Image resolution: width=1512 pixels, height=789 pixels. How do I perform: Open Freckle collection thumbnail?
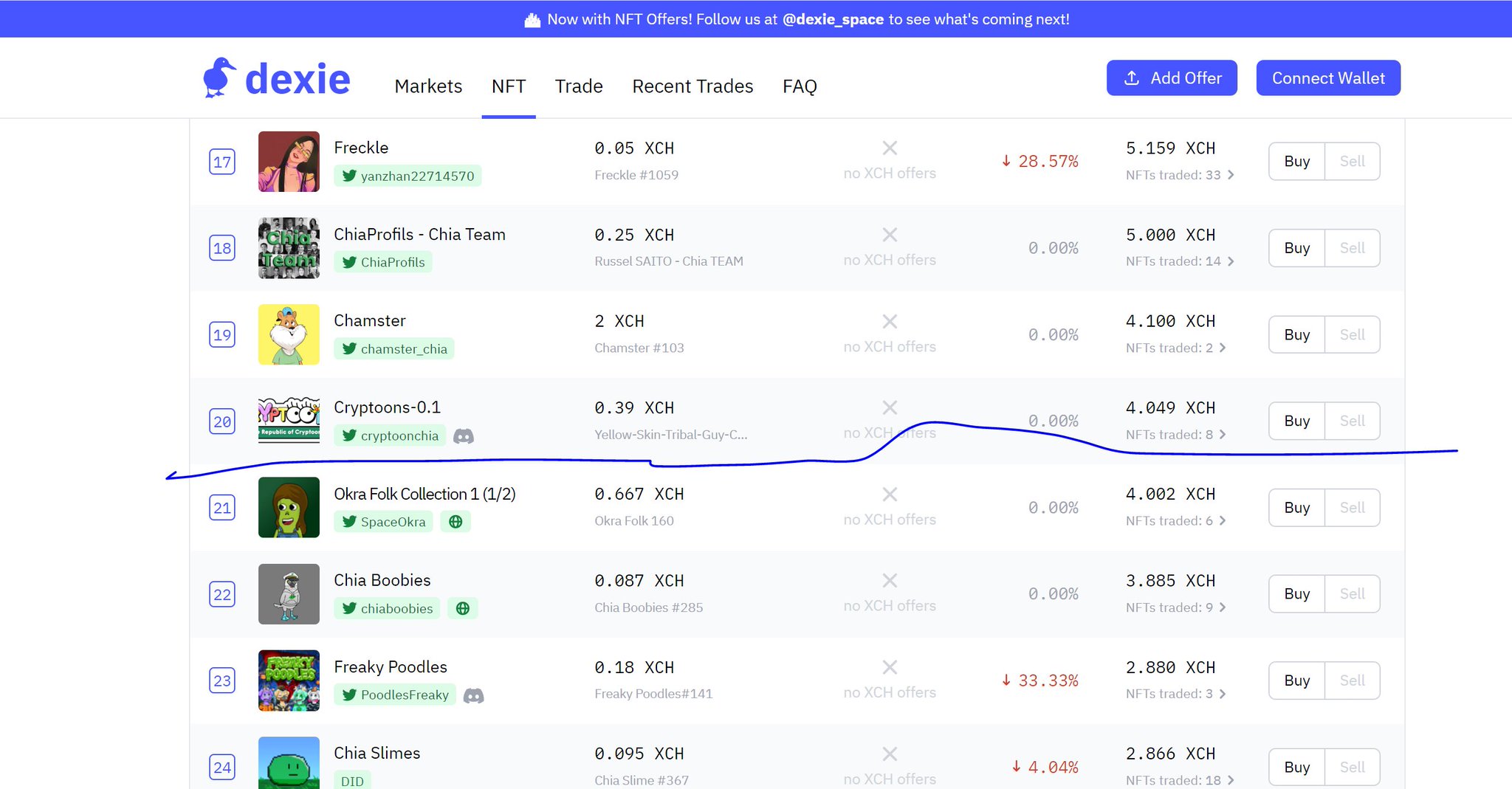(x=289, y=162)
